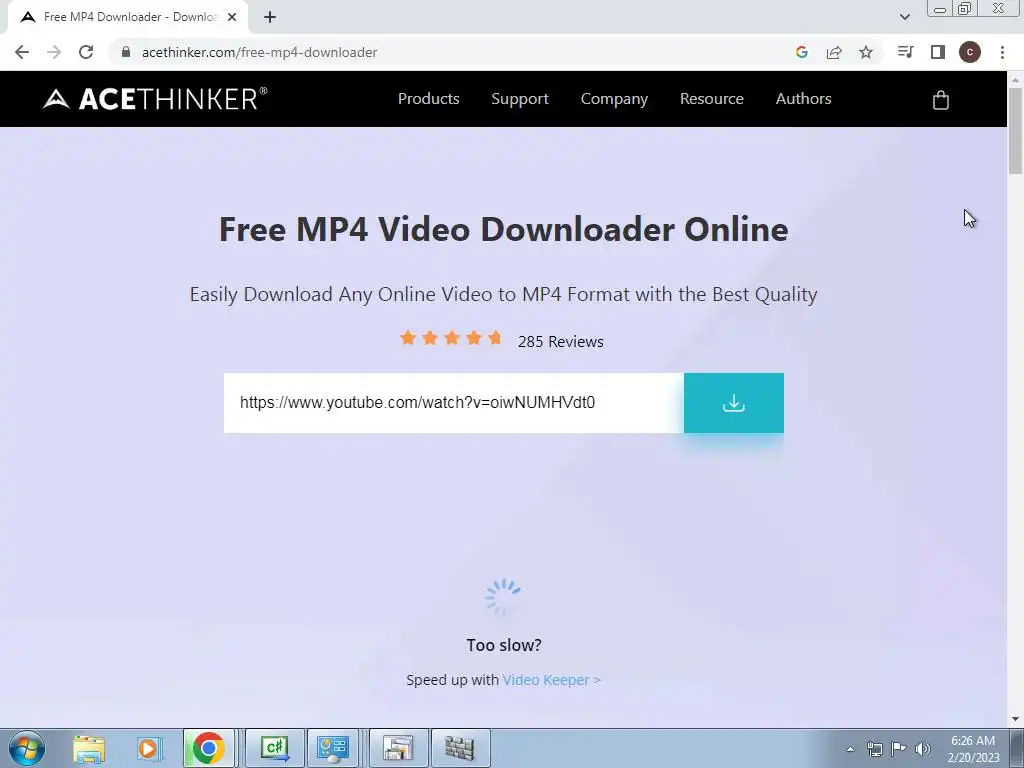The height and width of the screenshot is (768, 1024).
Task: Click the Too slow? text
Action: click(504, 645)
